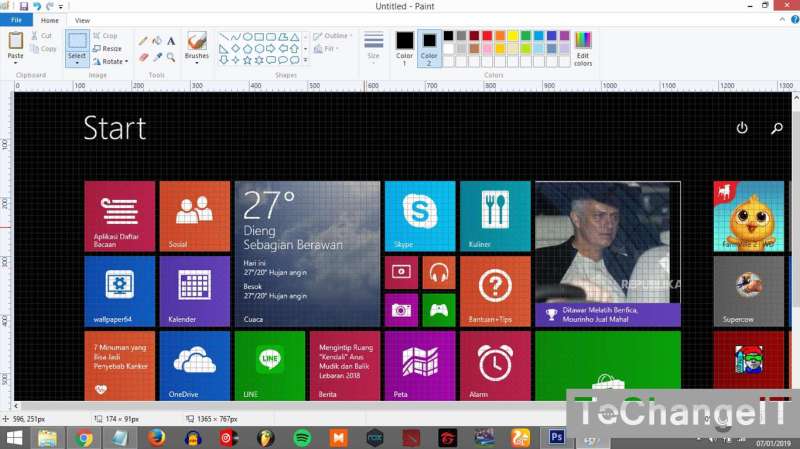The height and width of the screenshot is (449, 800).
Task: Collapse the ribbon with the chevron
Action: [782, 19]
